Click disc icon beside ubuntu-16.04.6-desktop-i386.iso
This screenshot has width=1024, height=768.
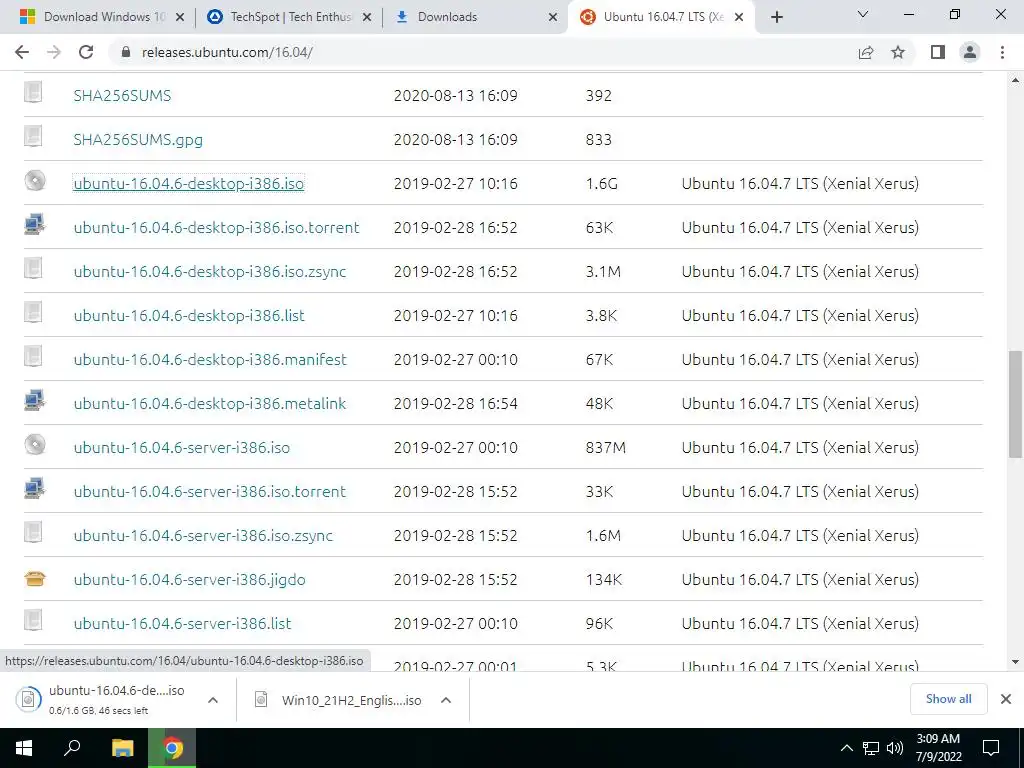(x=35, y=181)
